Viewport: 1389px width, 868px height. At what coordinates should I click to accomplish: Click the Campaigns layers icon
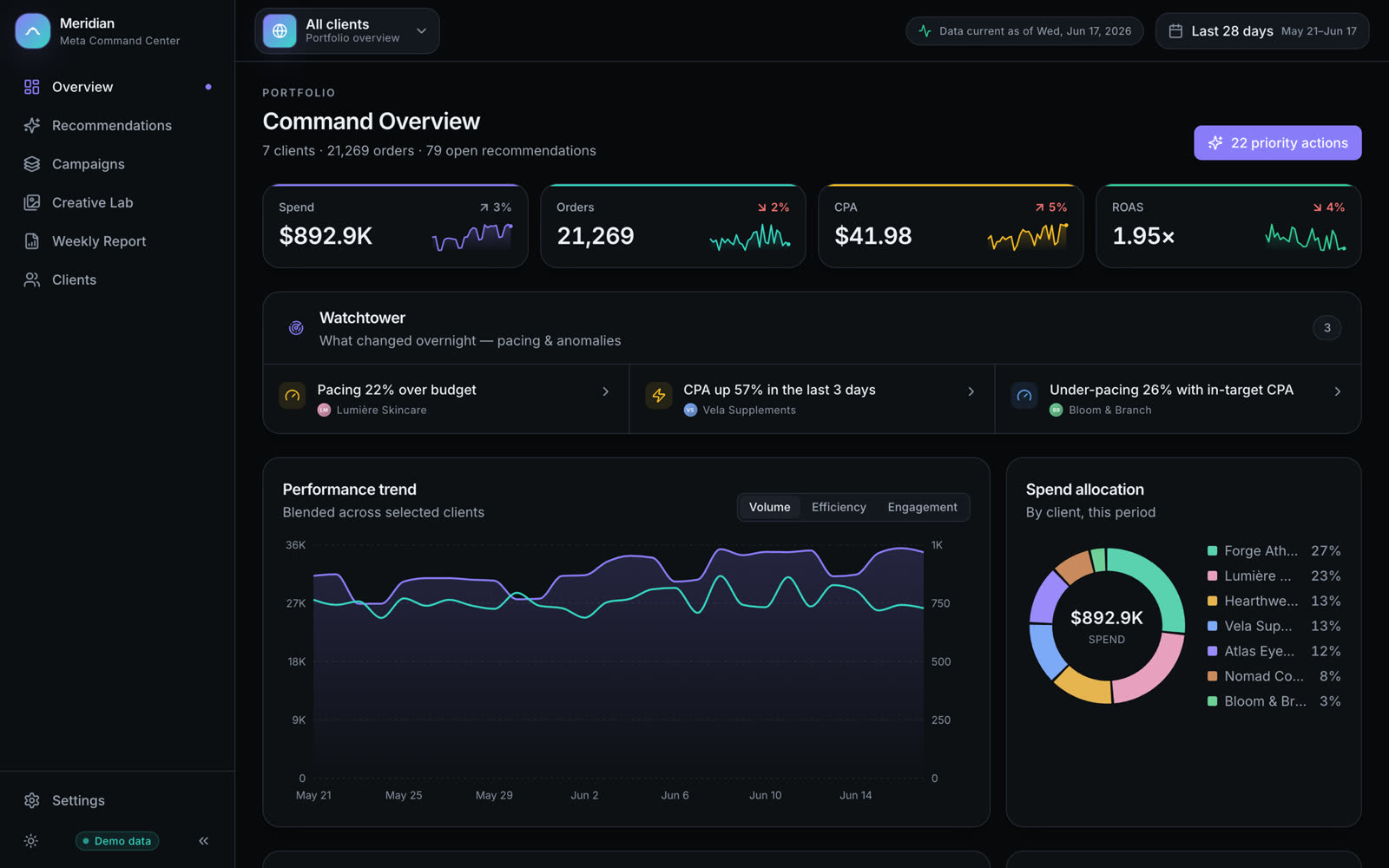pos(32,164)
